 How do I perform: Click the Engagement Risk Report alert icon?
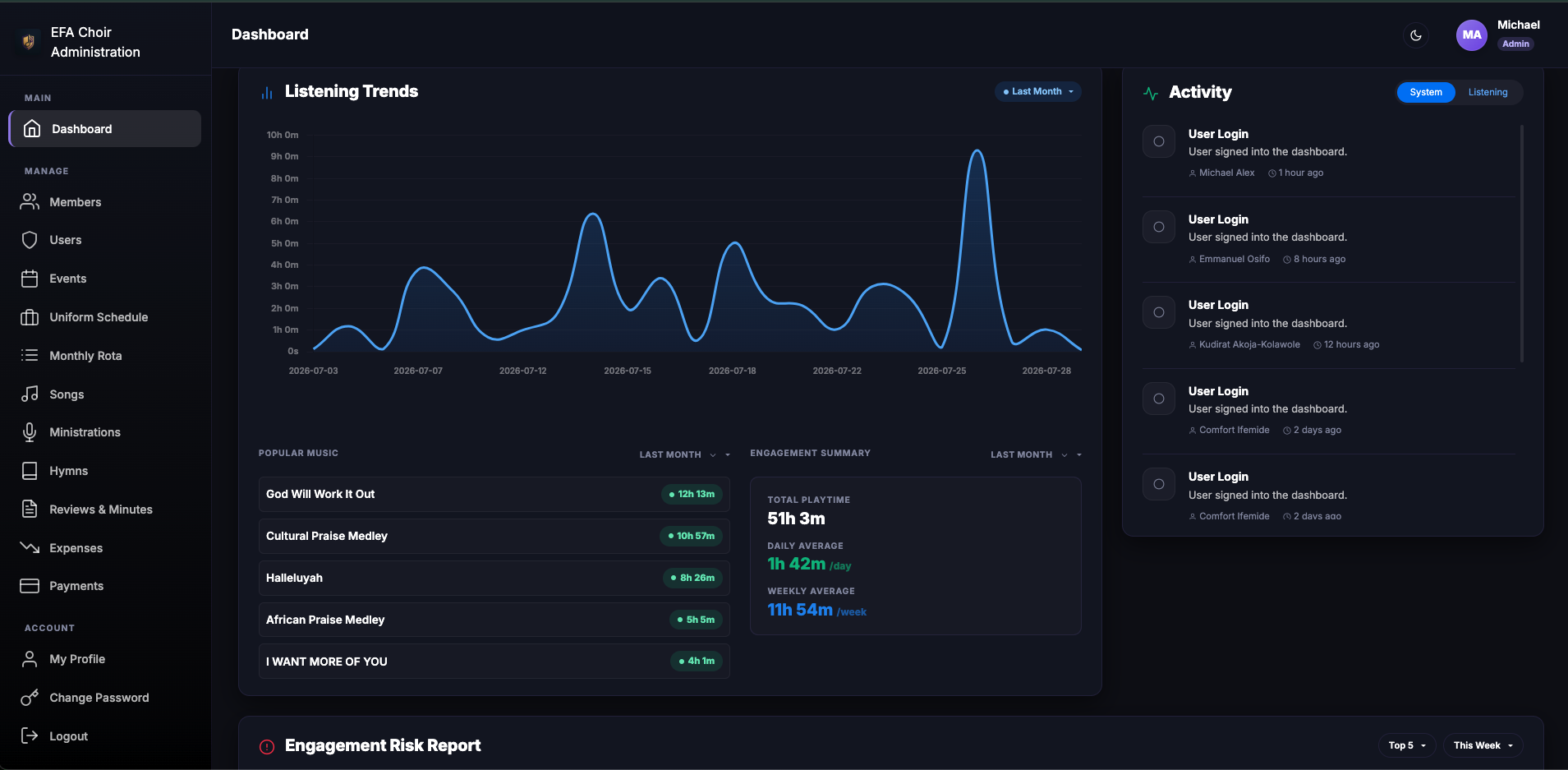(x=267, y=746)
